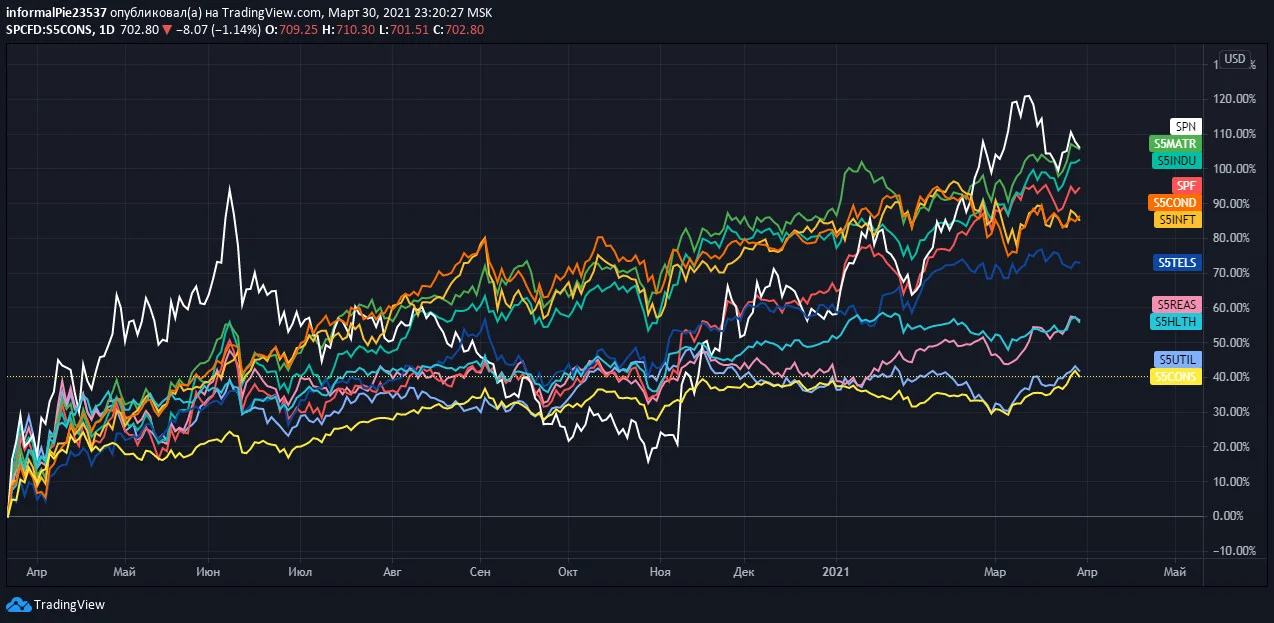This screenshot has height=623, width=1274.
Task: Click the S5UTIL series label
Action: click(x=1177, y=359)
